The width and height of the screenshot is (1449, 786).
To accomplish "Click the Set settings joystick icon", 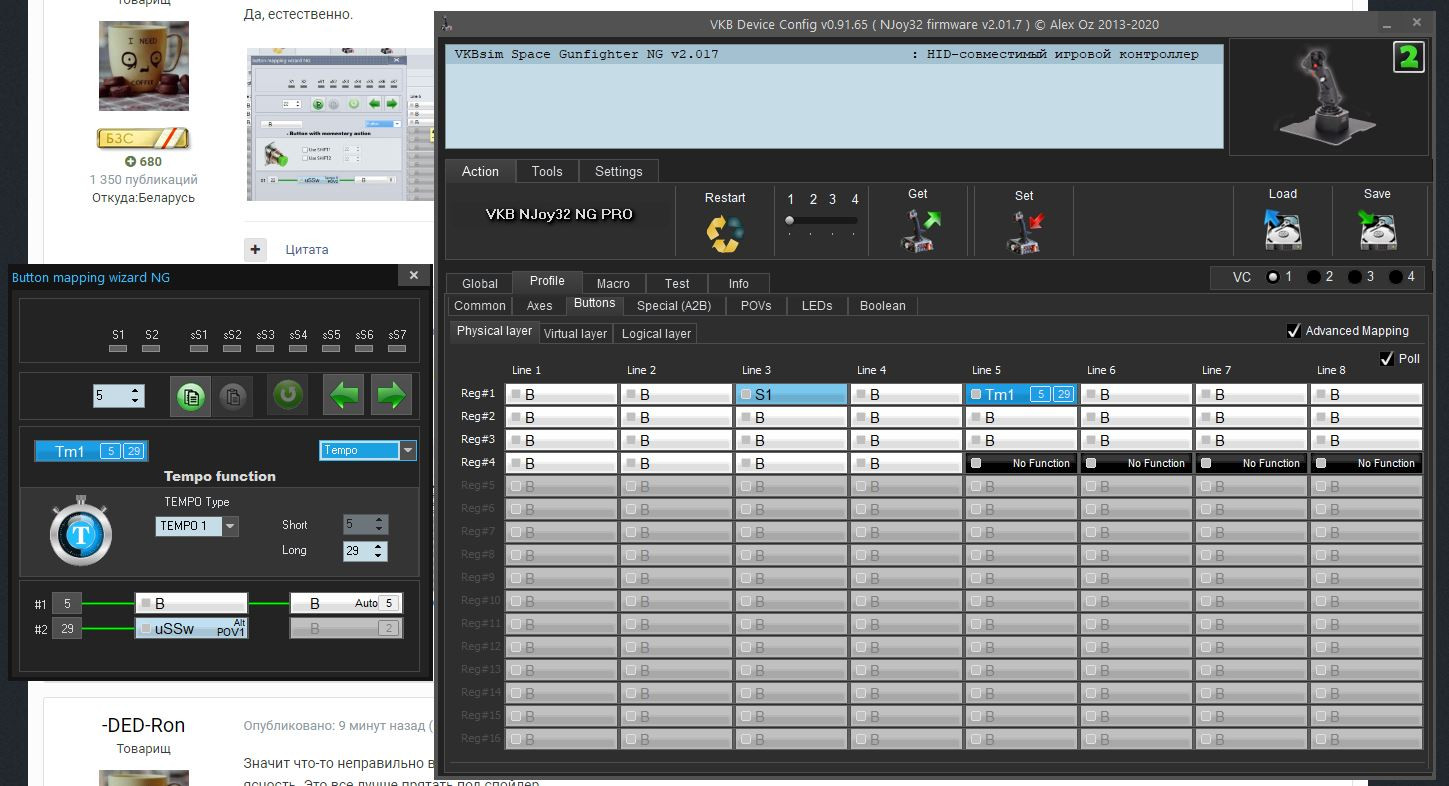I will tap(1024, 232).
